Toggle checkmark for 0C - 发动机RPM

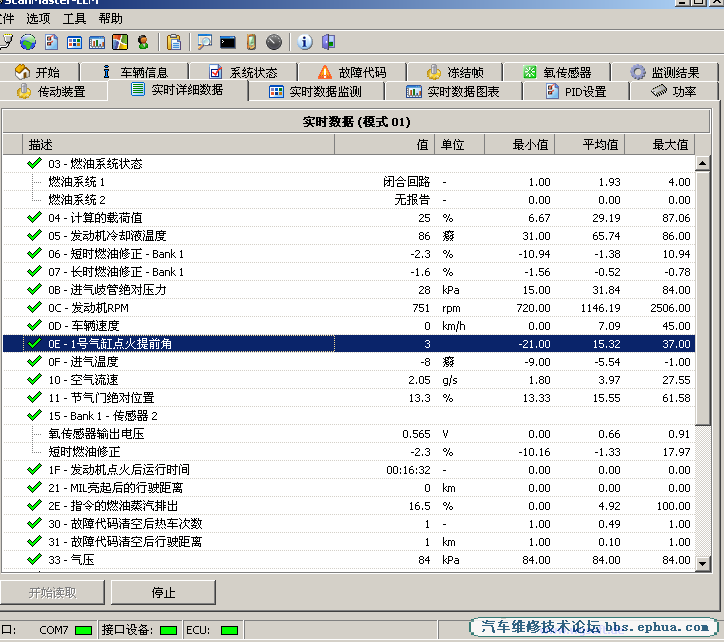tap(34, 308)
